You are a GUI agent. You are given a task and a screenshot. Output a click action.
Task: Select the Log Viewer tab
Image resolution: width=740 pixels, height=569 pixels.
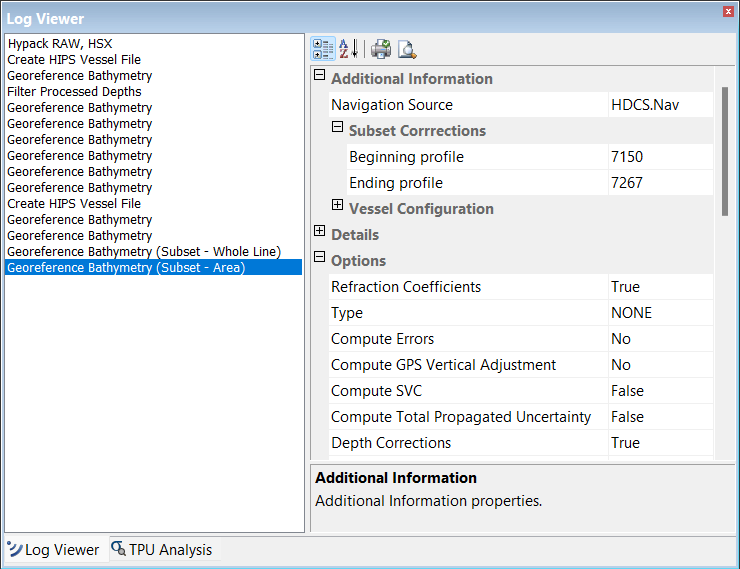61,549
